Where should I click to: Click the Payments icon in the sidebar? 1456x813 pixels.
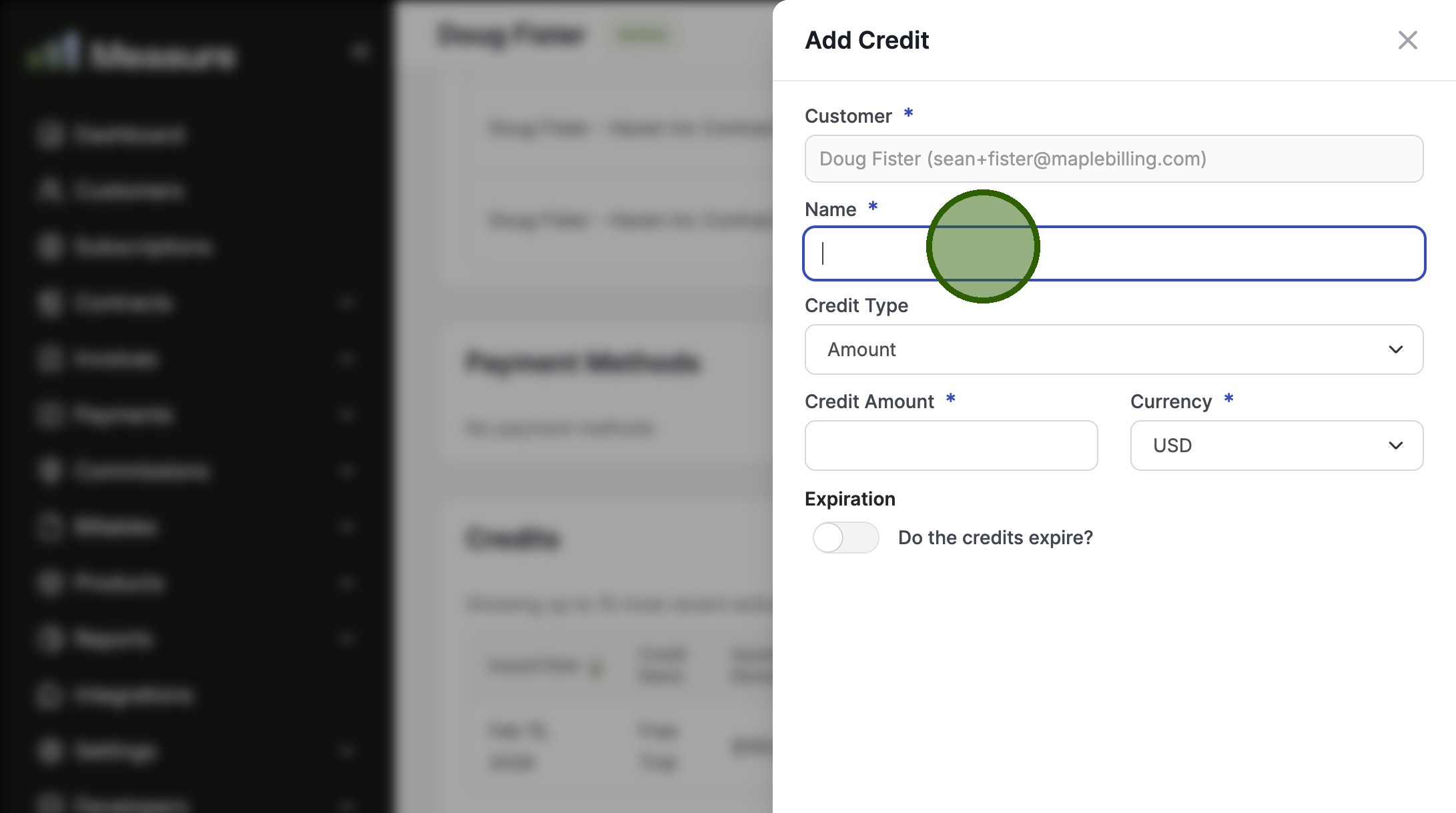coord(50,416)
